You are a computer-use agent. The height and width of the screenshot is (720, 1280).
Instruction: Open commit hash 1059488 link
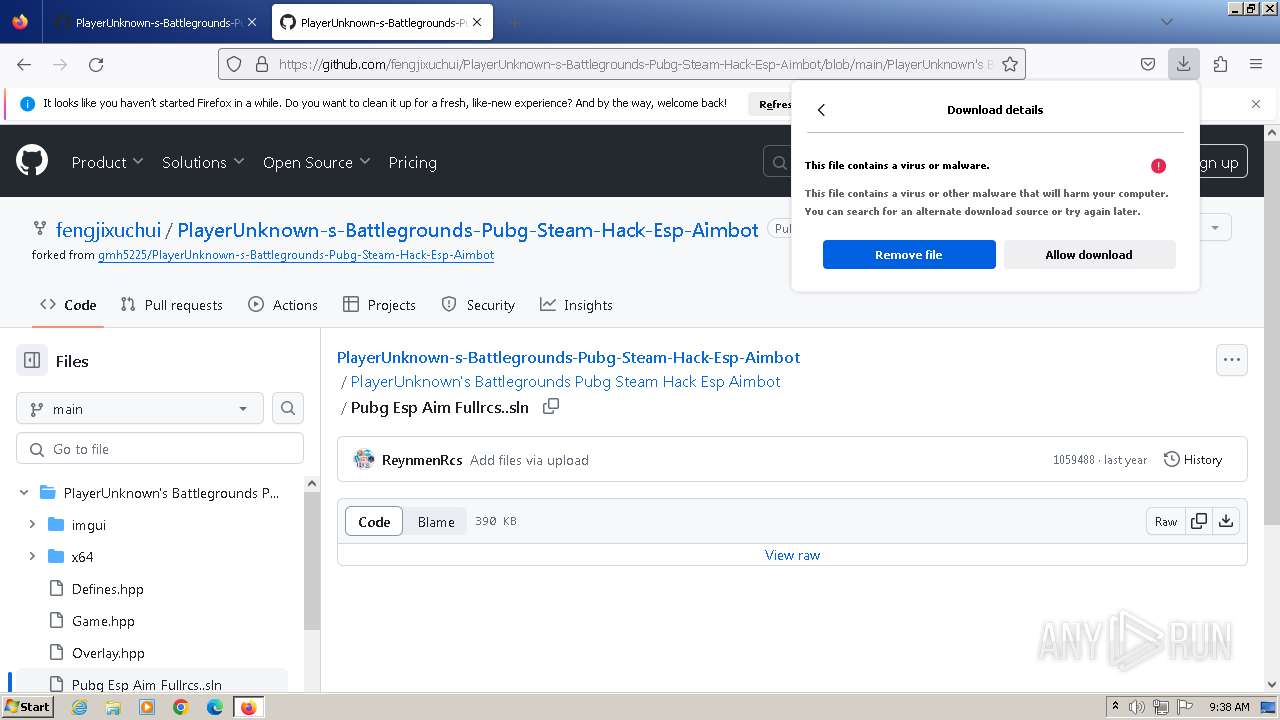1073,460
